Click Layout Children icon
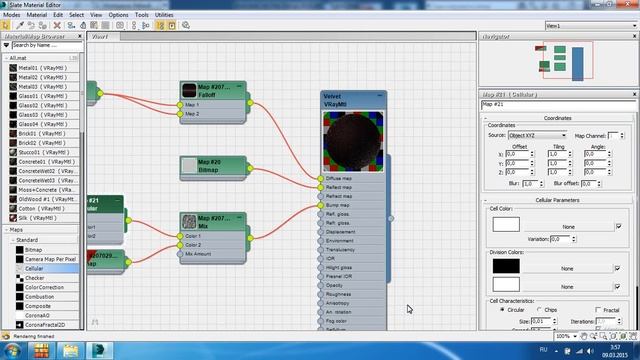This screenshot has height=360, width=640. pyautogui.click(x=146, y=25)
